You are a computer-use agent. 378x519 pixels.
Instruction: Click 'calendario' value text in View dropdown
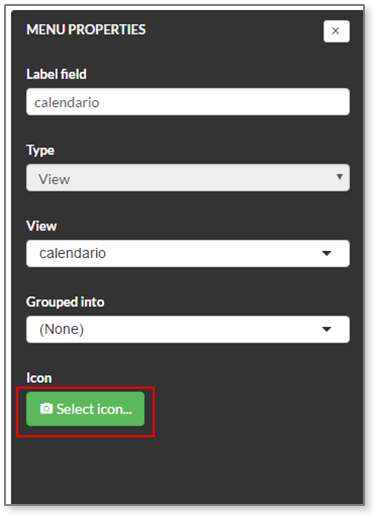point(73,253)
